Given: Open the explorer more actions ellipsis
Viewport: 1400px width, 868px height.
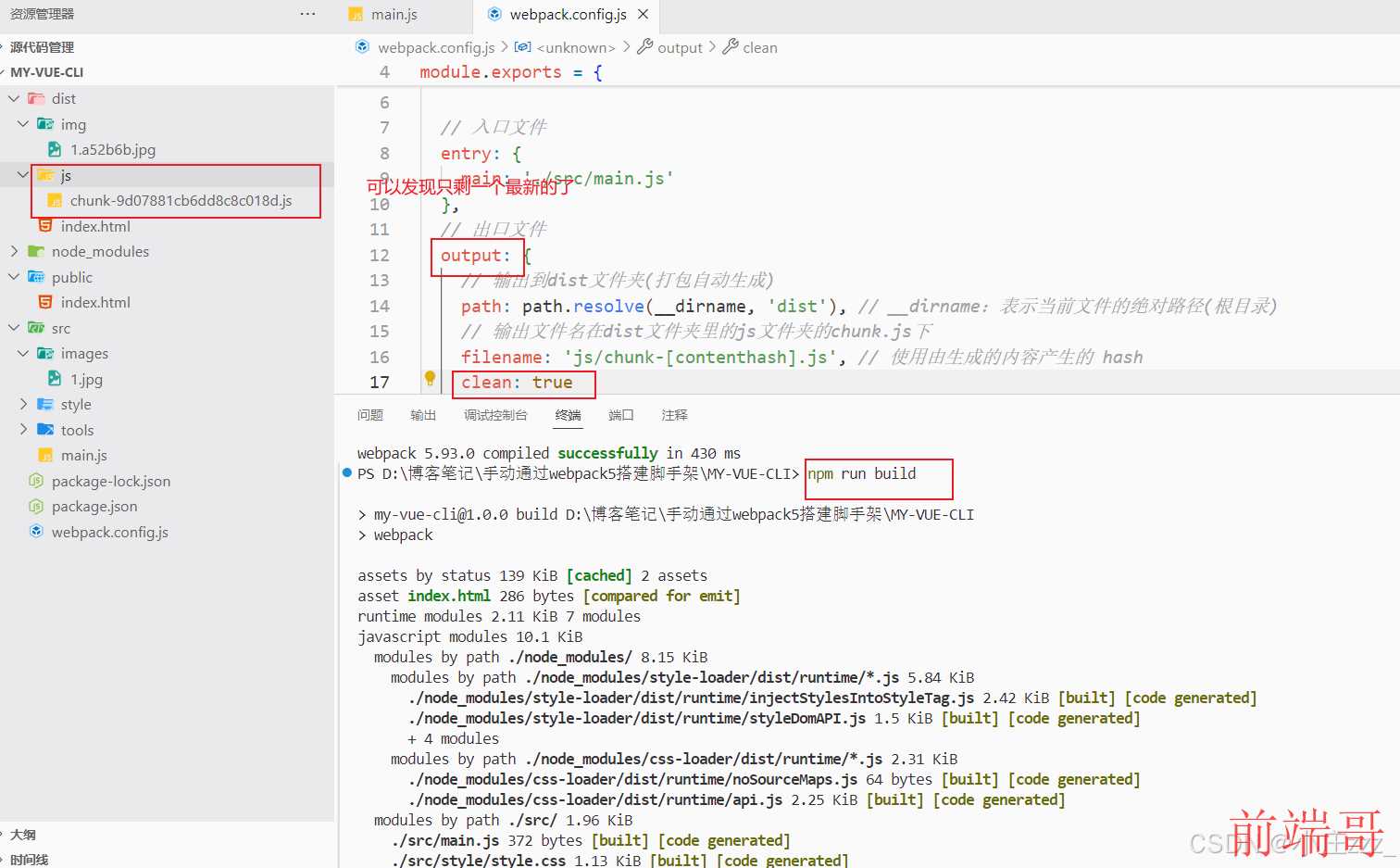Looking at the screenshot, I should coord(307,14).
